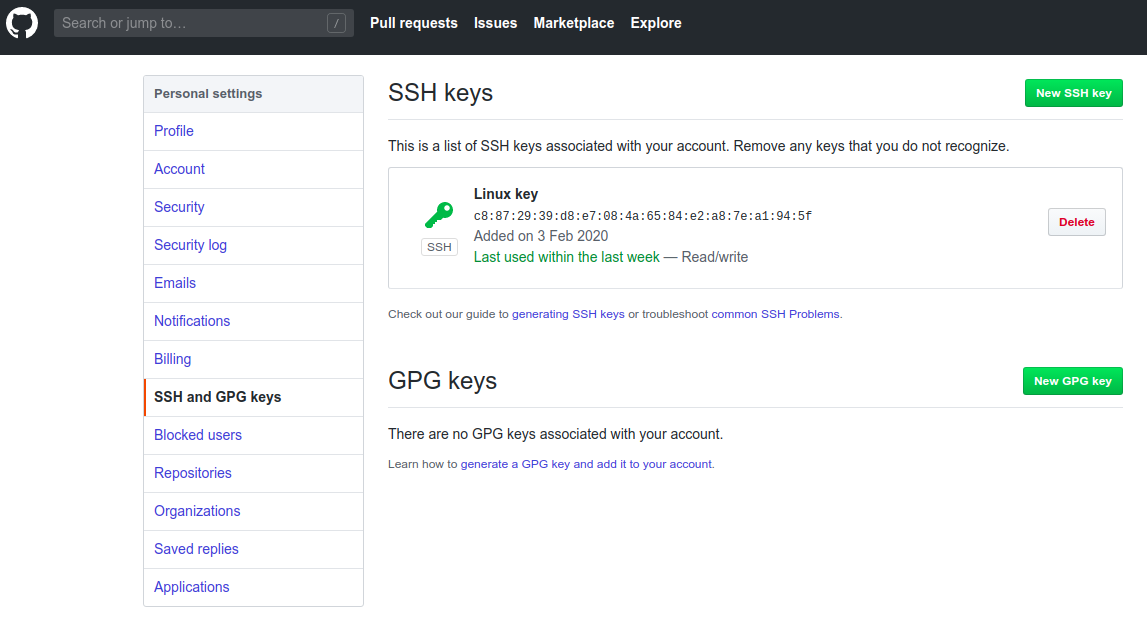Delete the Linux key
Screen dimensions: 1147x618
pos(1076,222)
